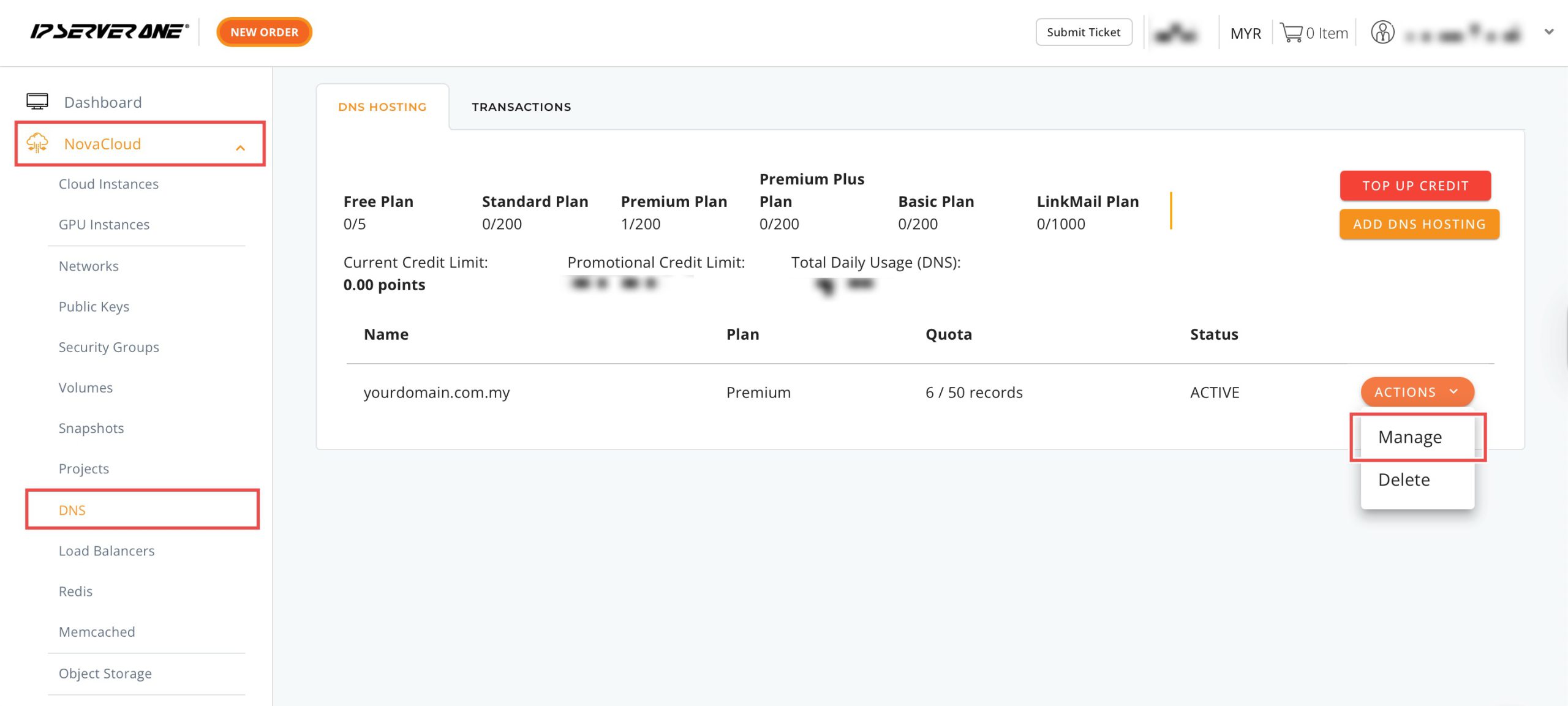Expand the account dropdown arrow

point(1549,32)
